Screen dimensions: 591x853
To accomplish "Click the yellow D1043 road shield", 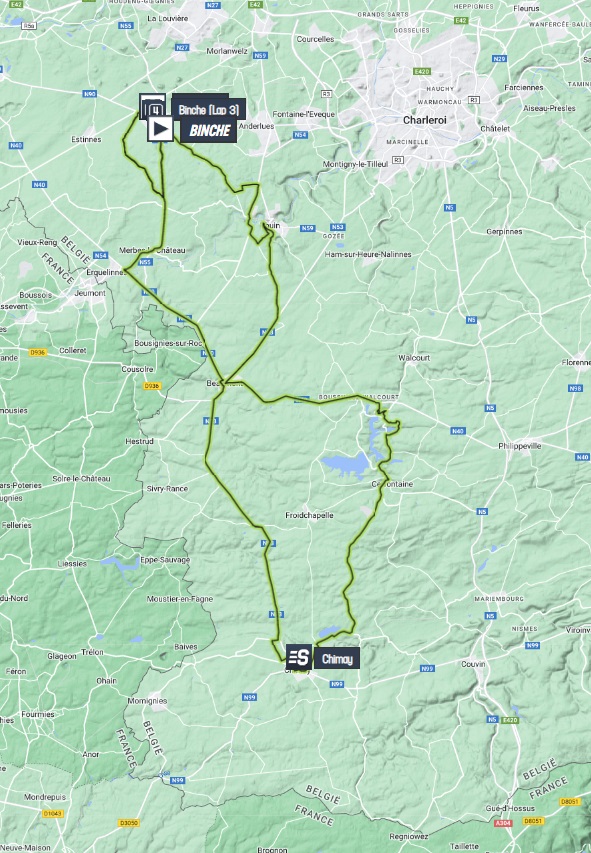I will [x=52, y=814].
